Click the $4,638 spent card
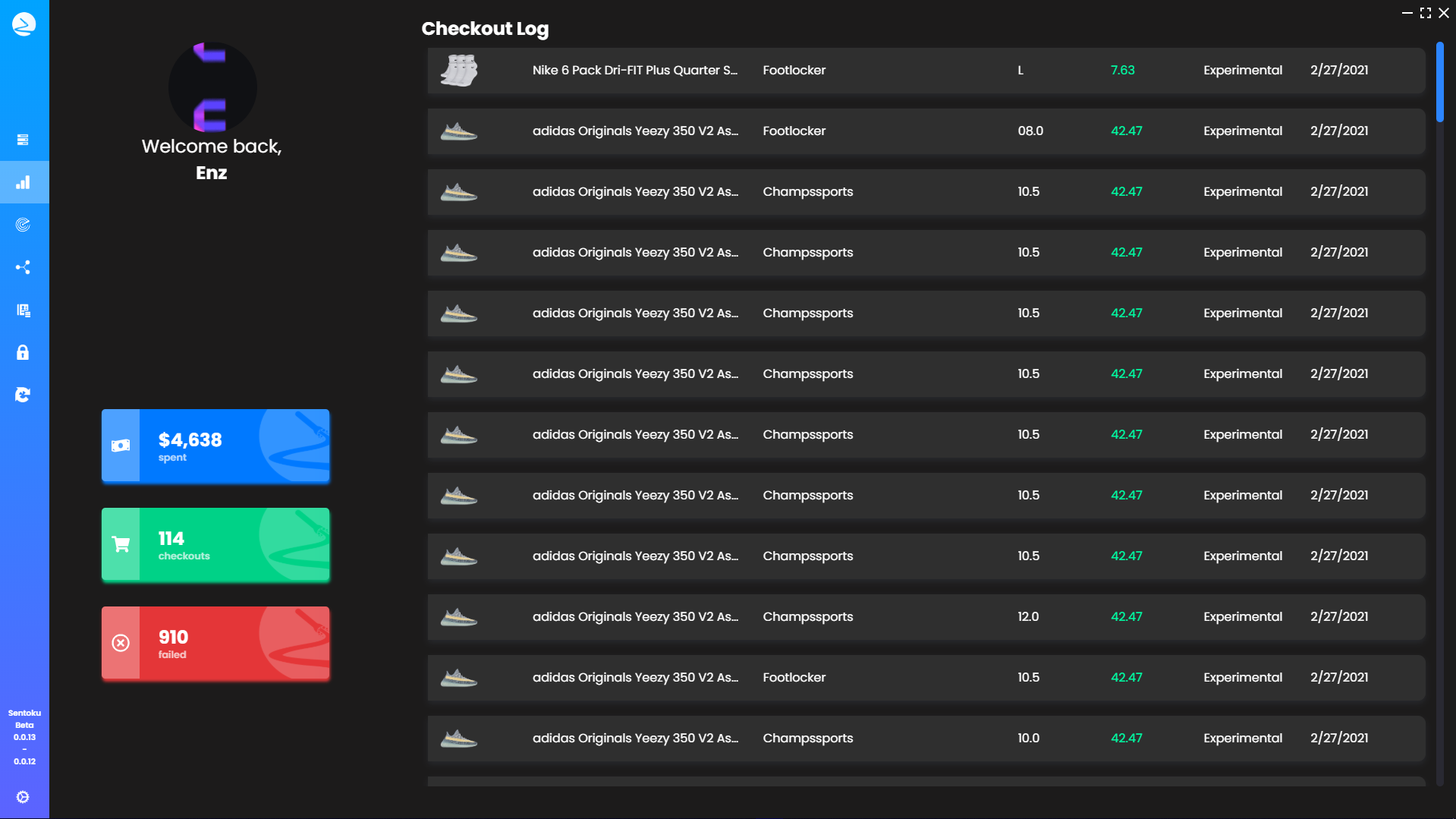1456x819 pixels. [215, 446]
